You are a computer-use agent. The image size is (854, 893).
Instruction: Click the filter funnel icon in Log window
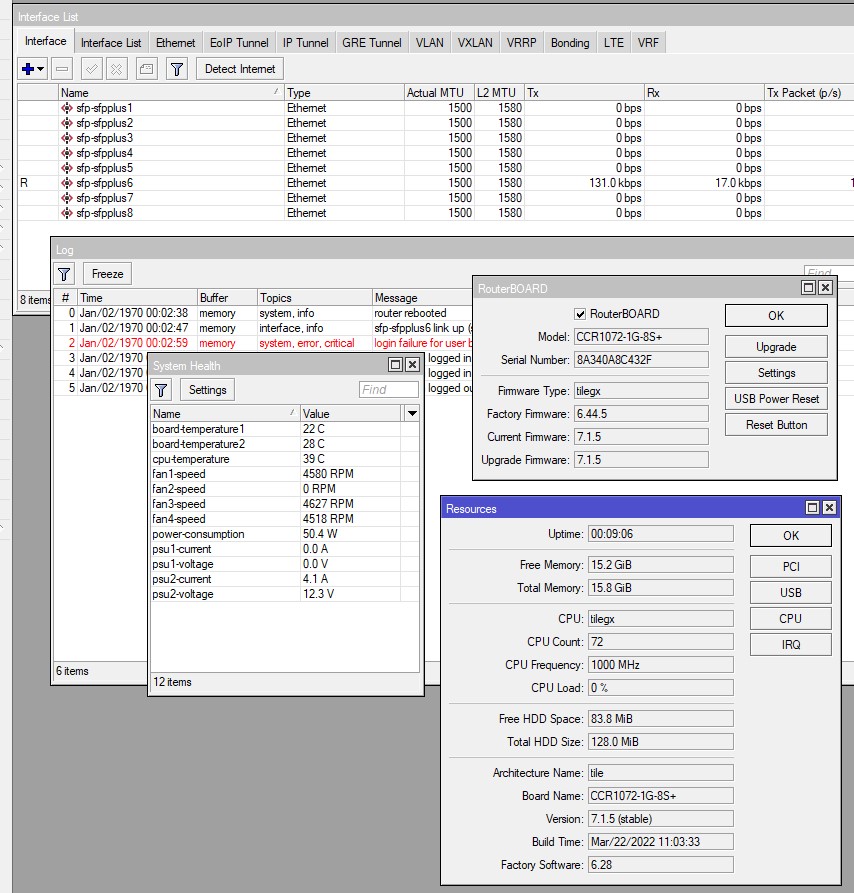pyautogui.click(x=64, y=274)
